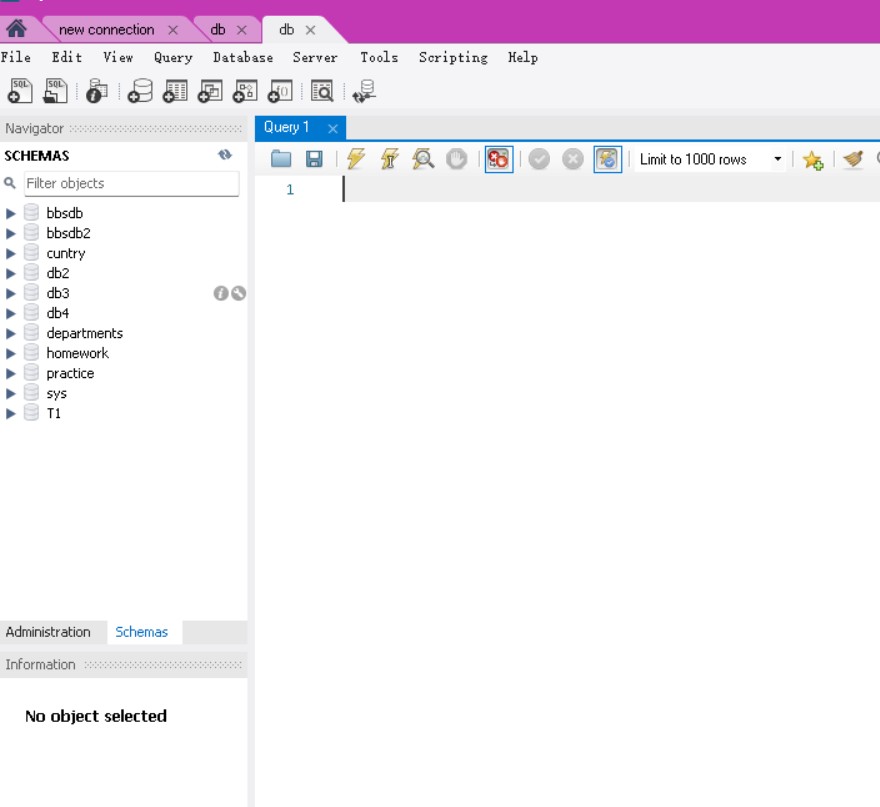Screen dimensions: 880x807
Task: Open SQL script file icon in main toolbar
Action: 55,91
